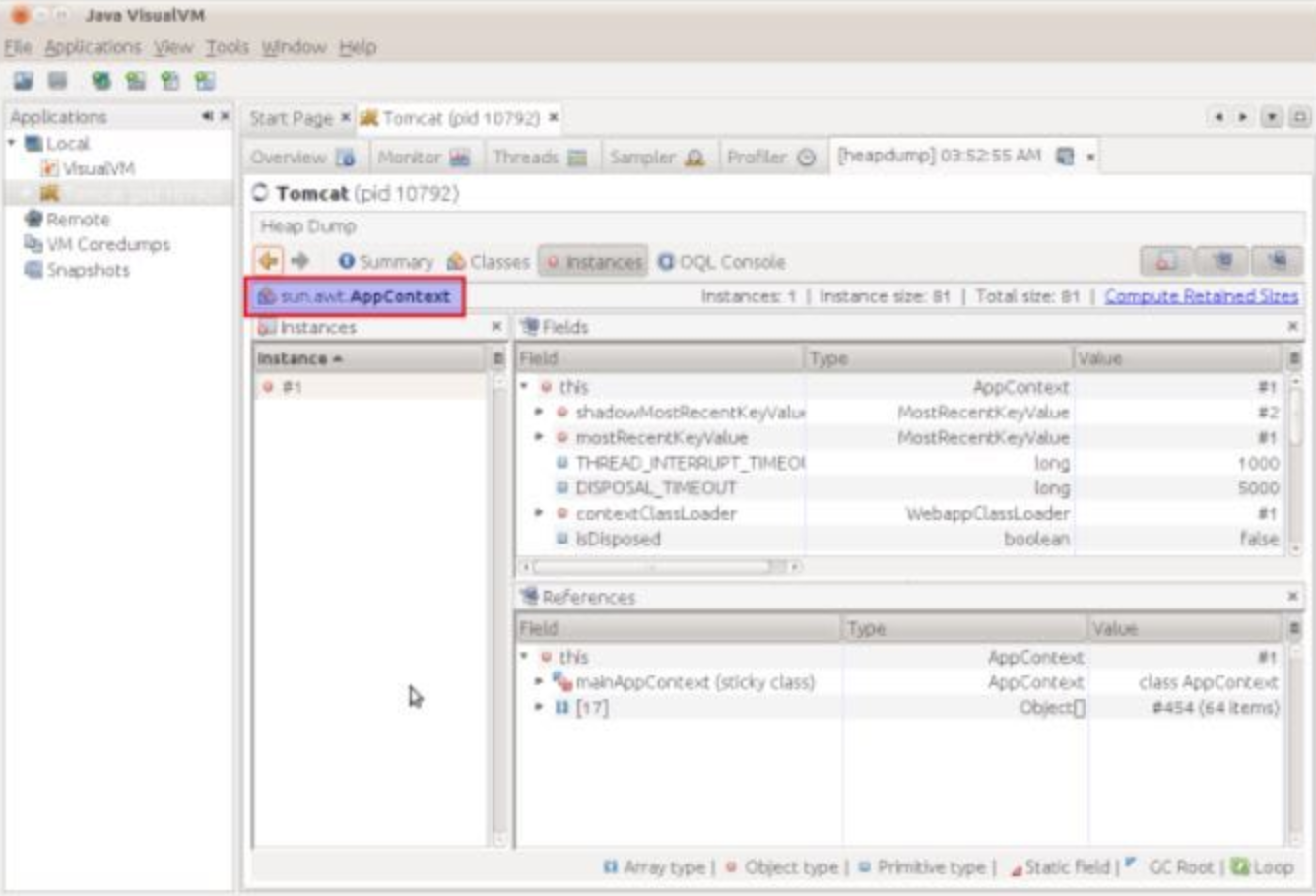Open the Window menu
Screen dimensions: 1316x896
[x=294, y=47]
